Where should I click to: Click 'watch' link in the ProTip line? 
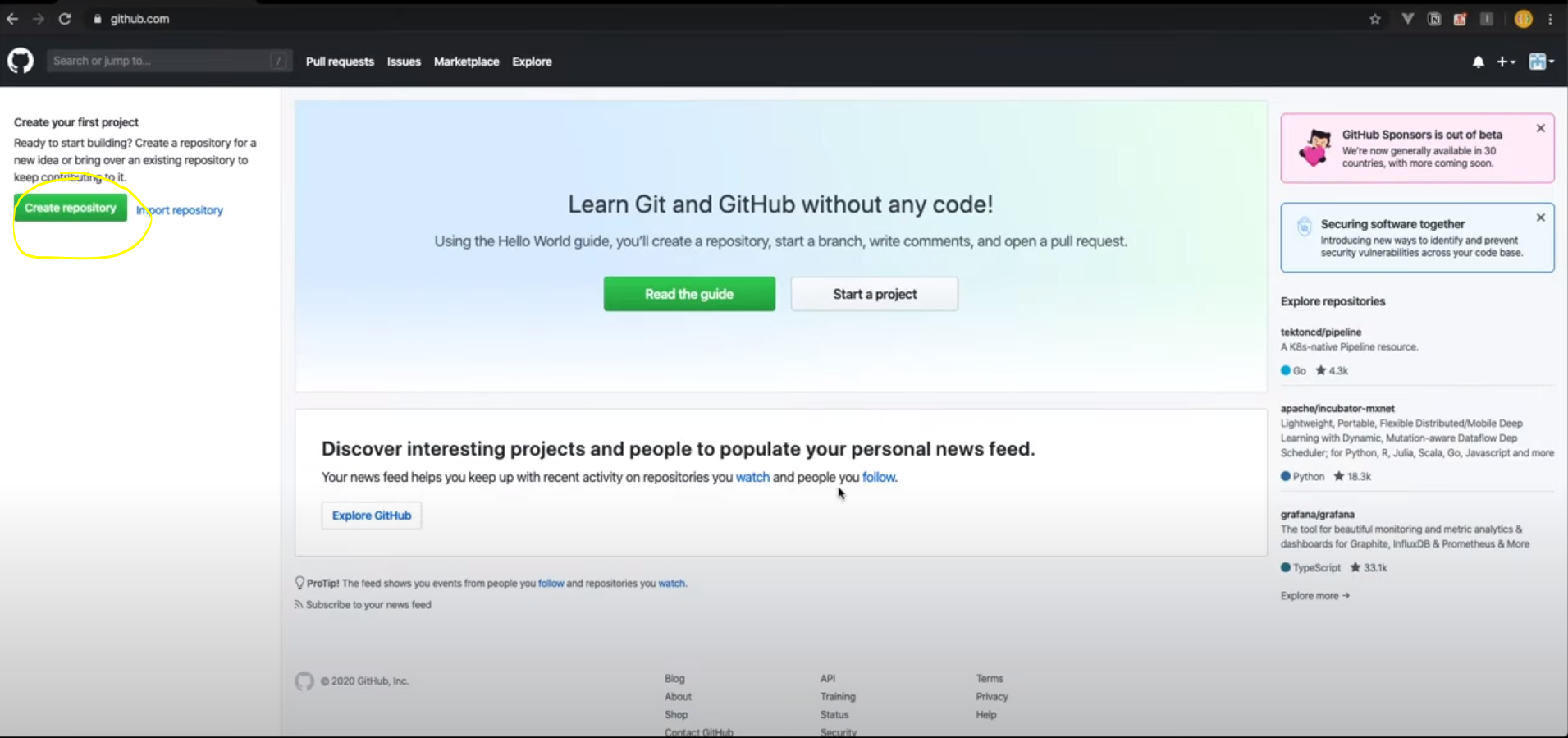(x=672, y=584)
